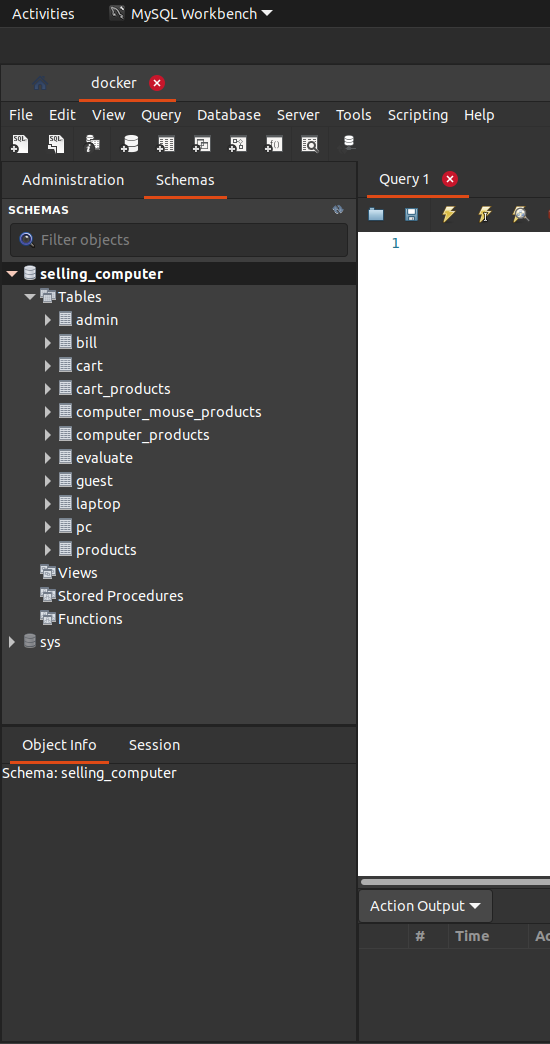Expand the sys schema
This screenshot has width=550, height=1044.
tap(11, 642)
